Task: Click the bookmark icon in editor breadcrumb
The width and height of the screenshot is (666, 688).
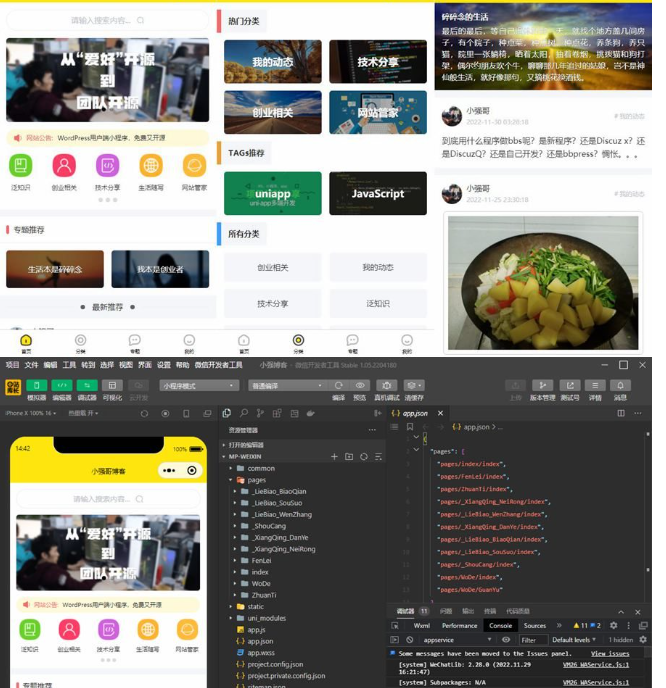Action: point(410,426)
